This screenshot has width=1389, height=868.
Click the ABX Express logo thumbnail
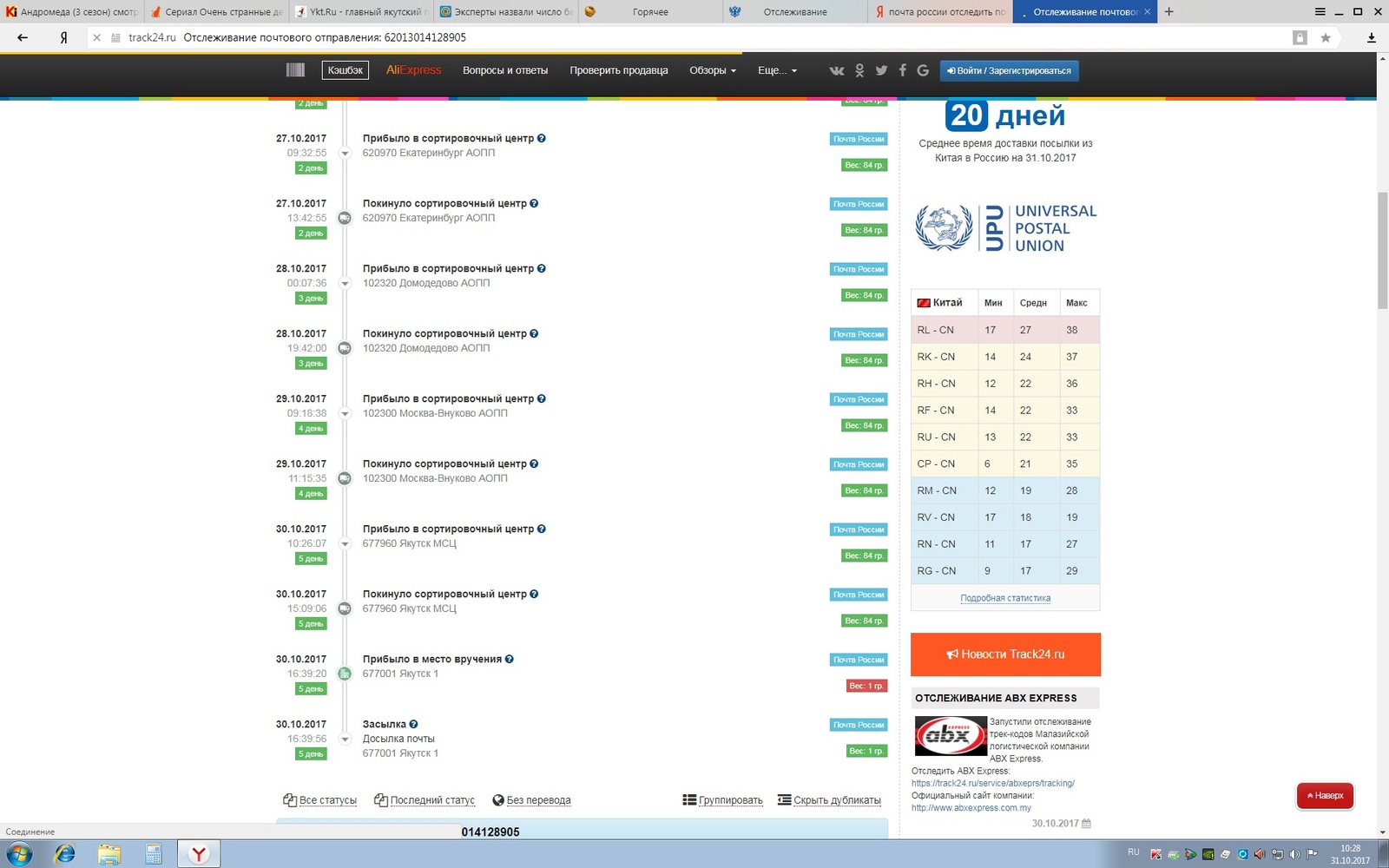tap(951, 736)
